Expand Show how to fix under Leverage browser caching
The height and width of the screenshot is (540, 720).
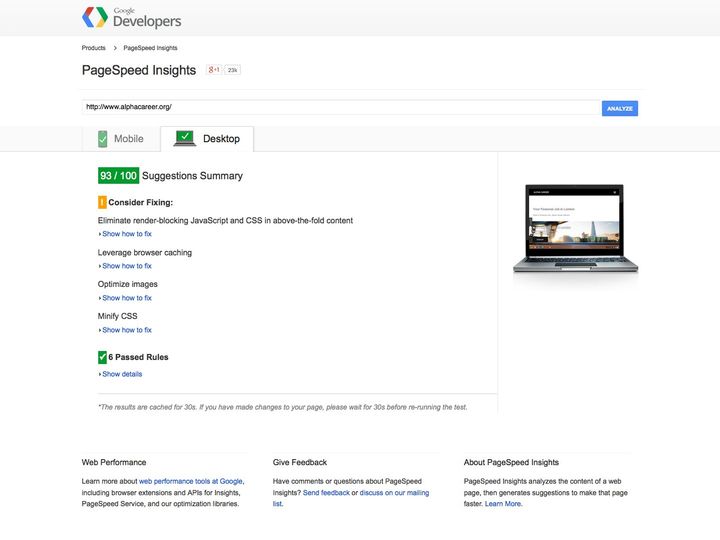point(125,266)
